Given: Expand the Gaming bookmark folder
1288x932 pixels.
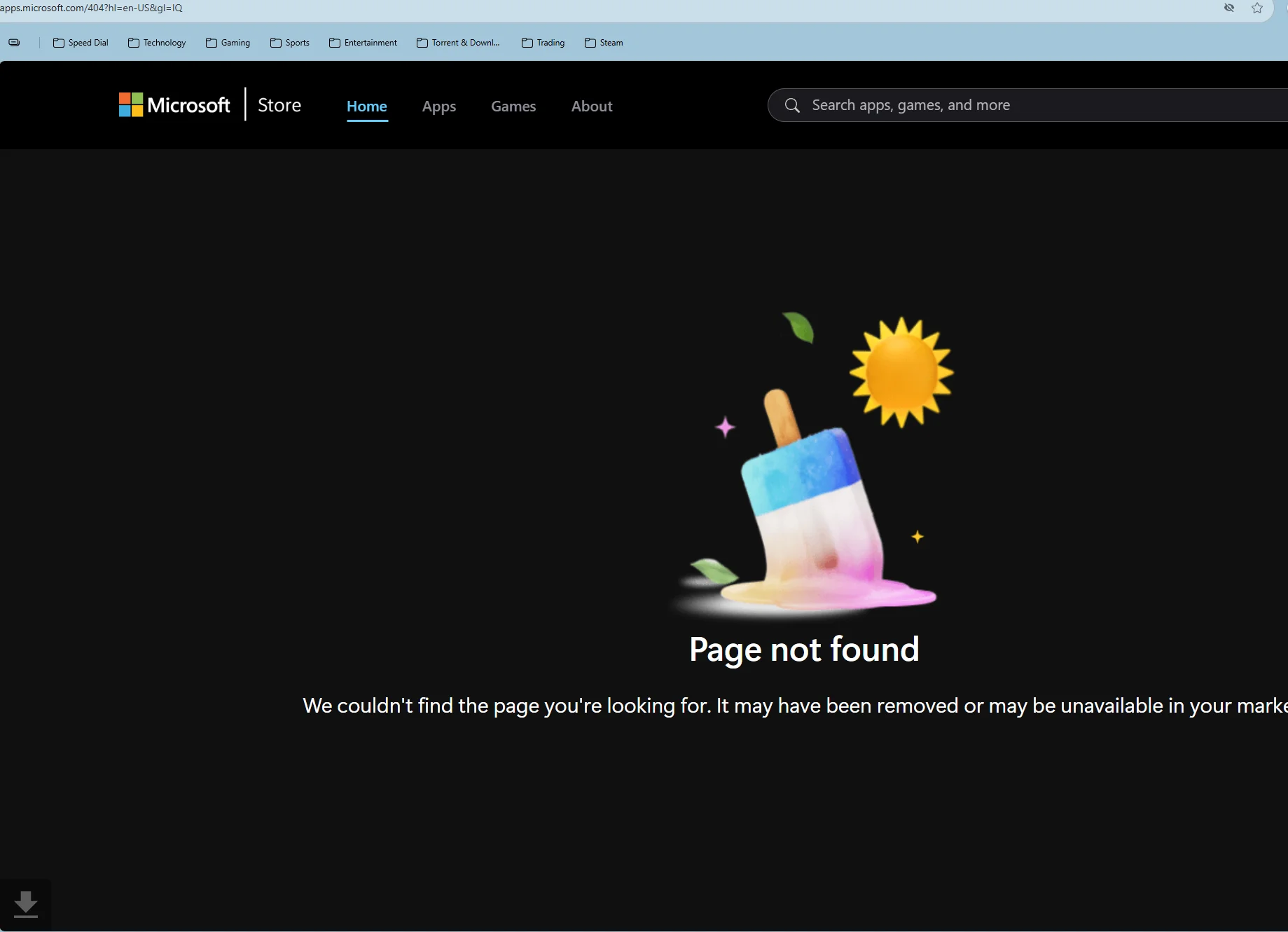Looking at the screenshot, I should pyautogui.click(x=228, y=43).
